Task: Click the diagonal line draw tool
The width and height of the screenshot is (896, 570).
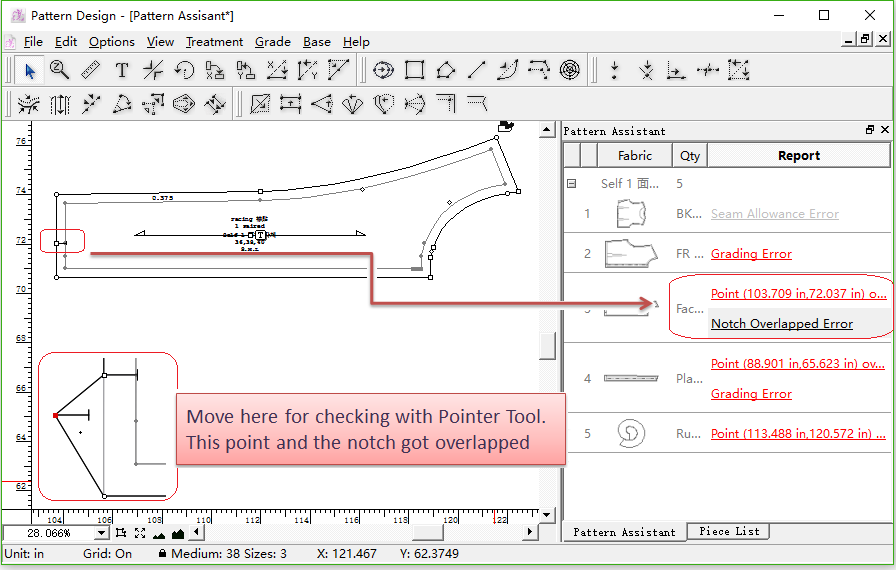Action: 477,70
